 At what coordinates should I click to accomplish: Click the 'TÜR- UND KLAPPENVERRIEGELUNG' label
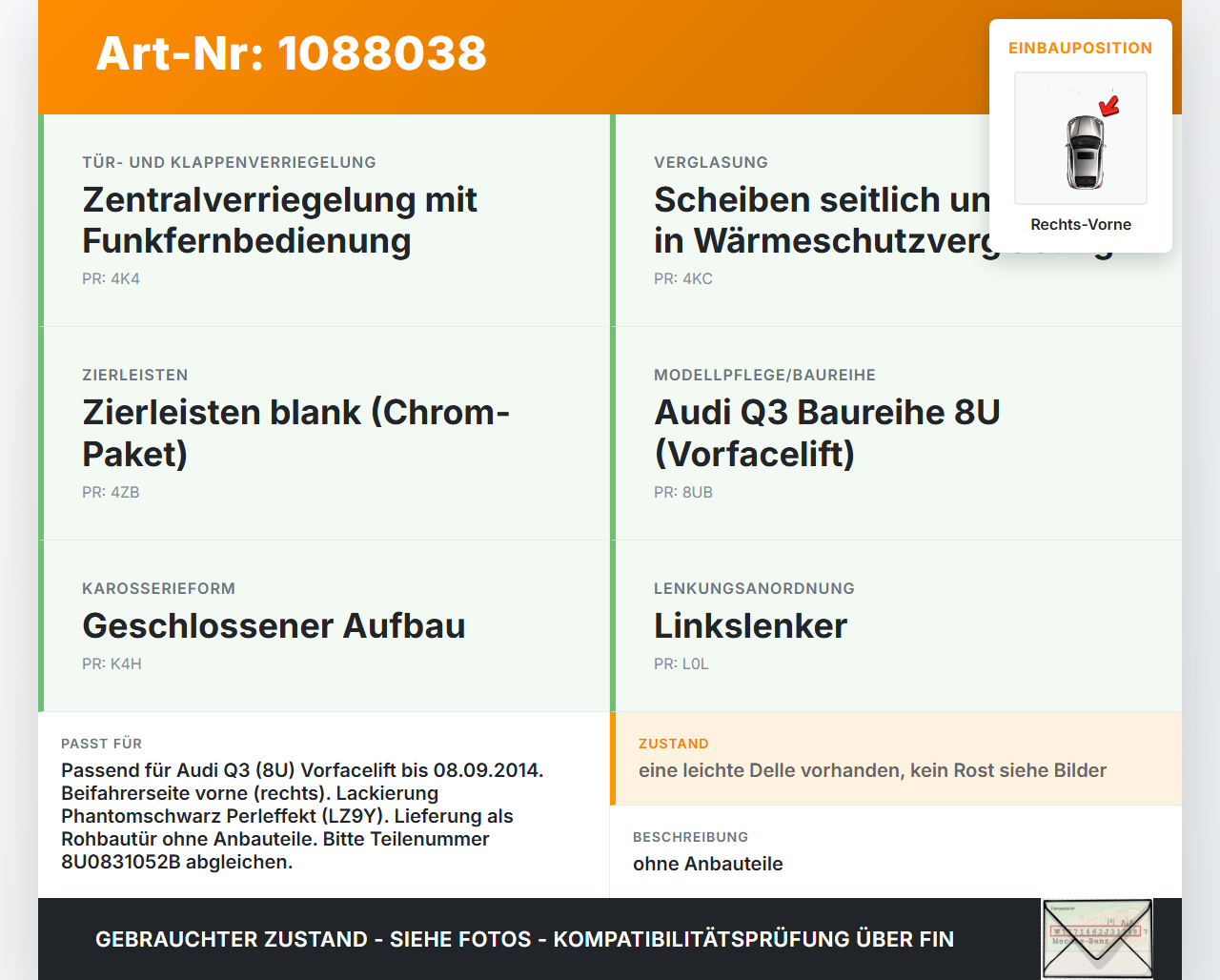229,162
